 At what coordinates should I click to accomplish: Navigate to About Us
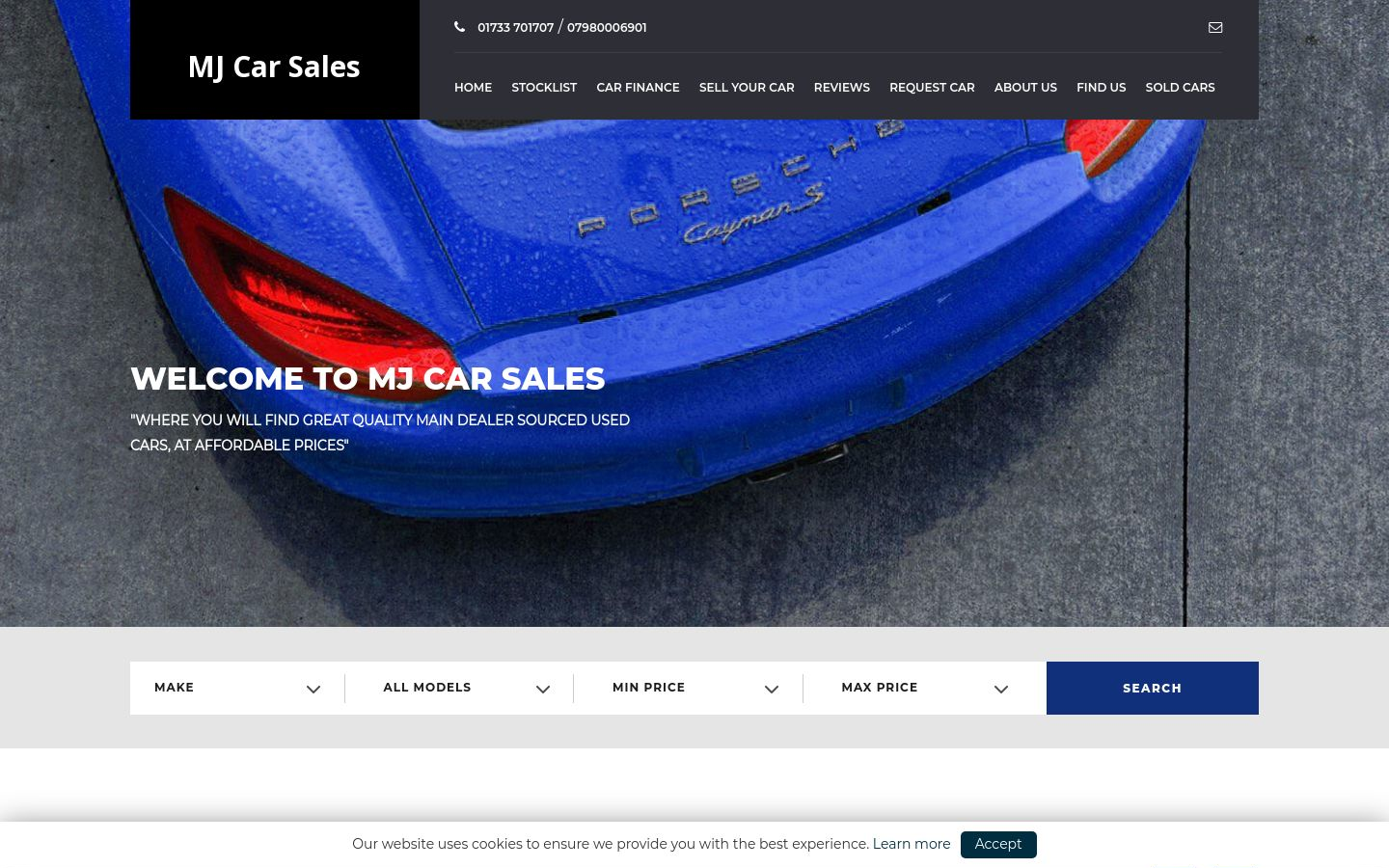1025,87
